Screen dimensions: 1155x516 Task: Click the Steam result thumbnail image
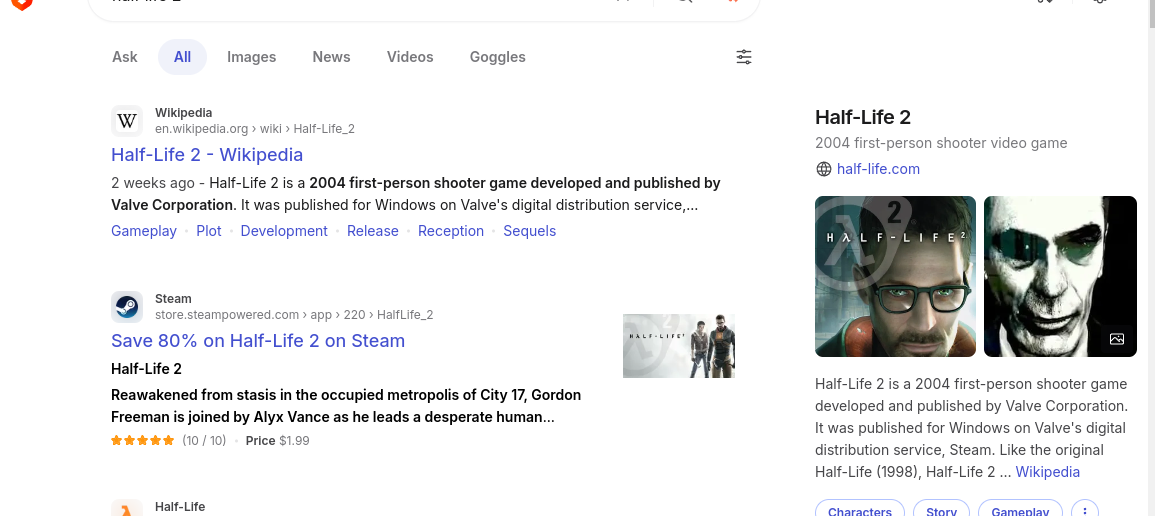point(678,346)
